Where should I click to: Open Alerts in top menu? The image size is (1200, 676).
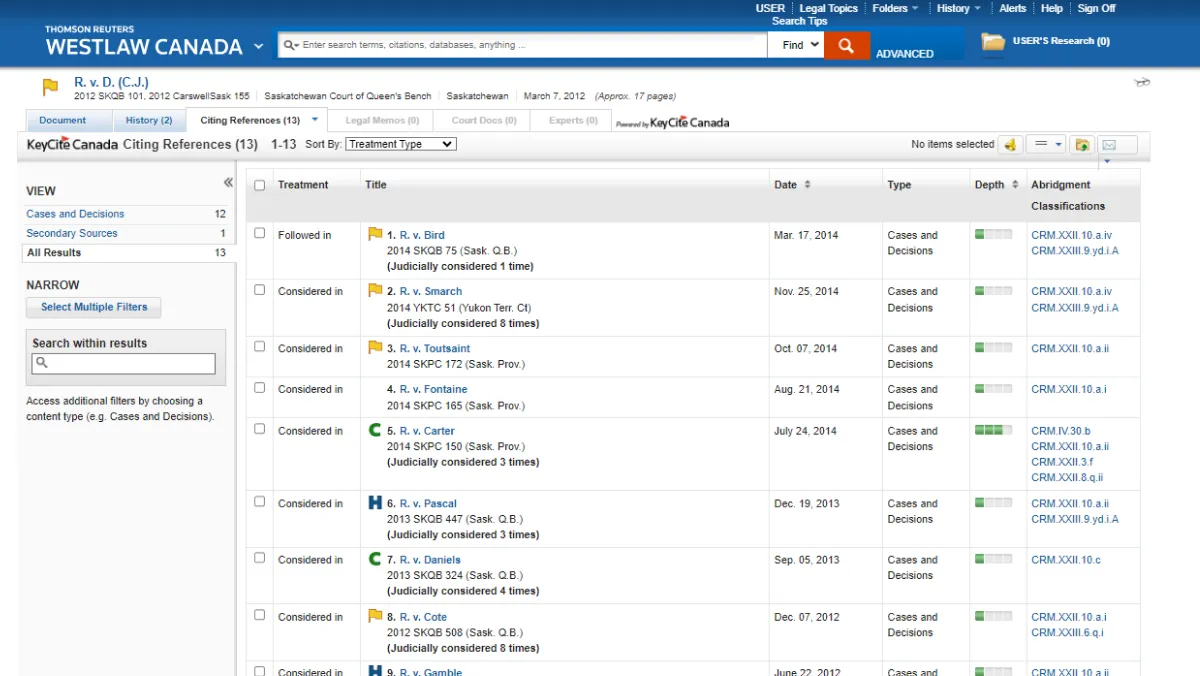pos(1013,8)
